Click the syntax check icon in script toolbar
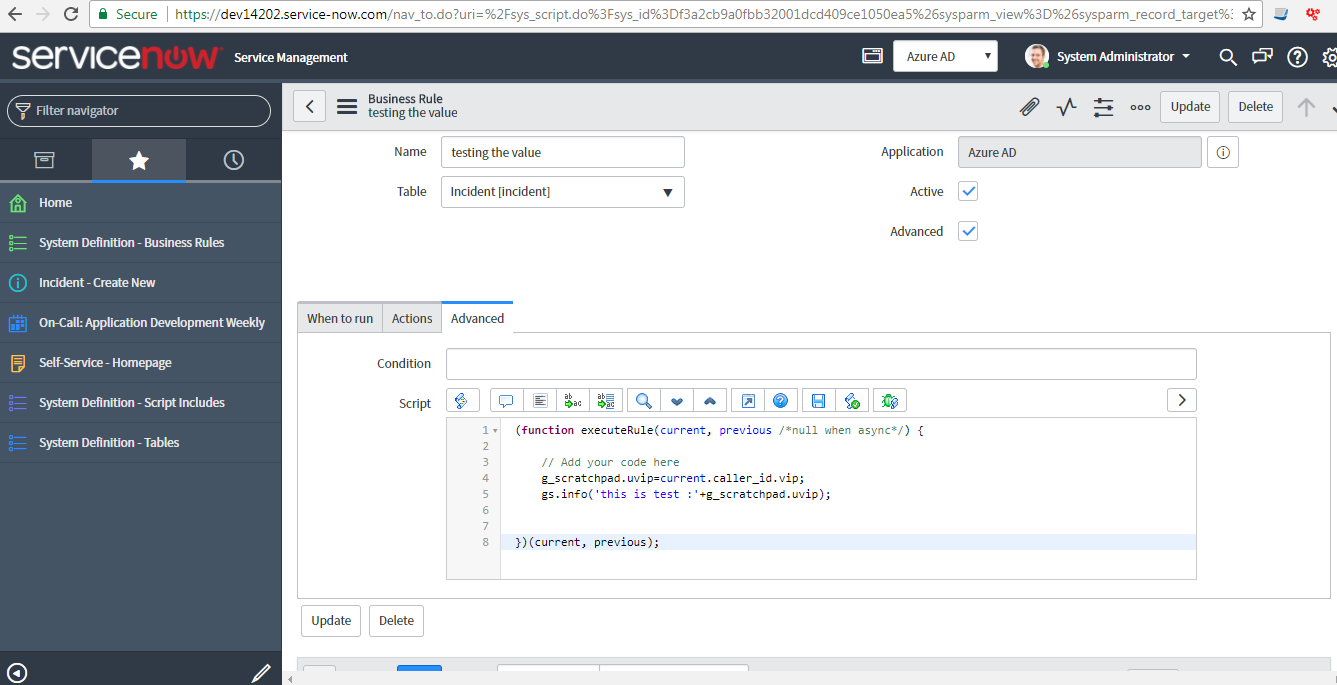Screen dimensions: 1337x685 click(x=852, y=400)
